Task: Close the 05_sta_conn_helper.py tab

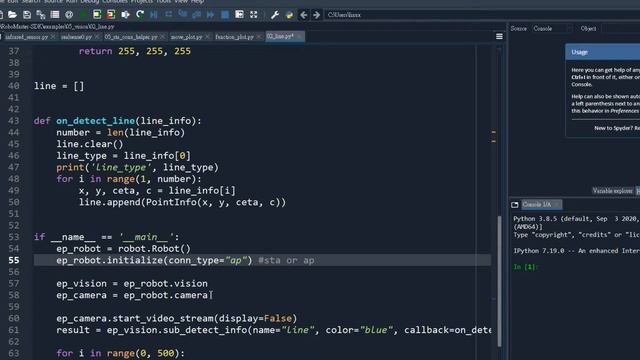Action: coord(162,37)
